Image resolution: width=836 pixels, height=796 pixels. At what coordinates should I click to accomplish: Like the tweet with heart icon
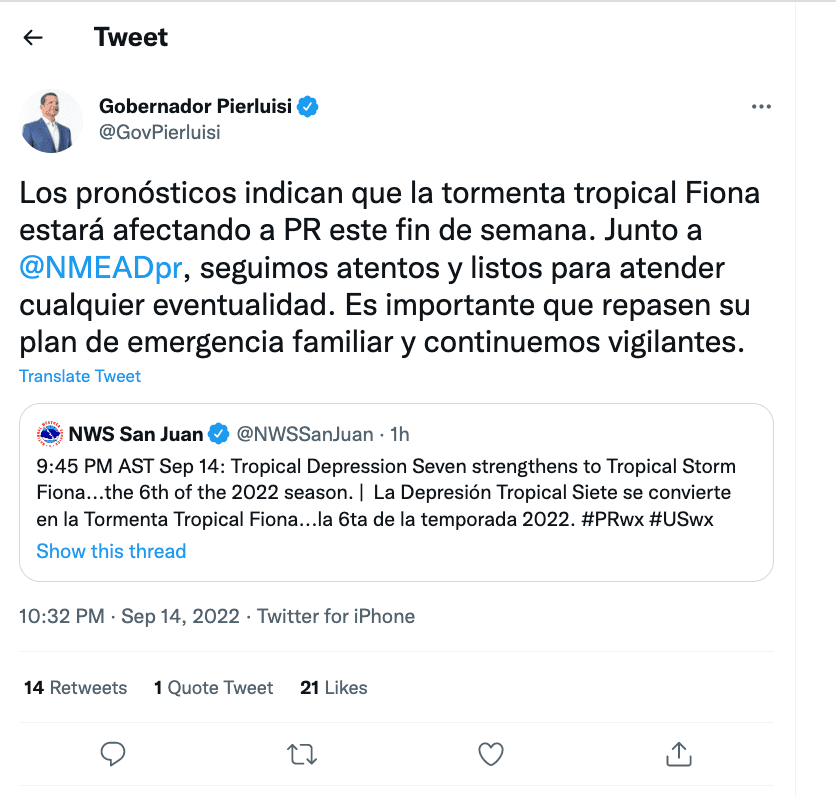pyautogui.click(x=490, y=752)
